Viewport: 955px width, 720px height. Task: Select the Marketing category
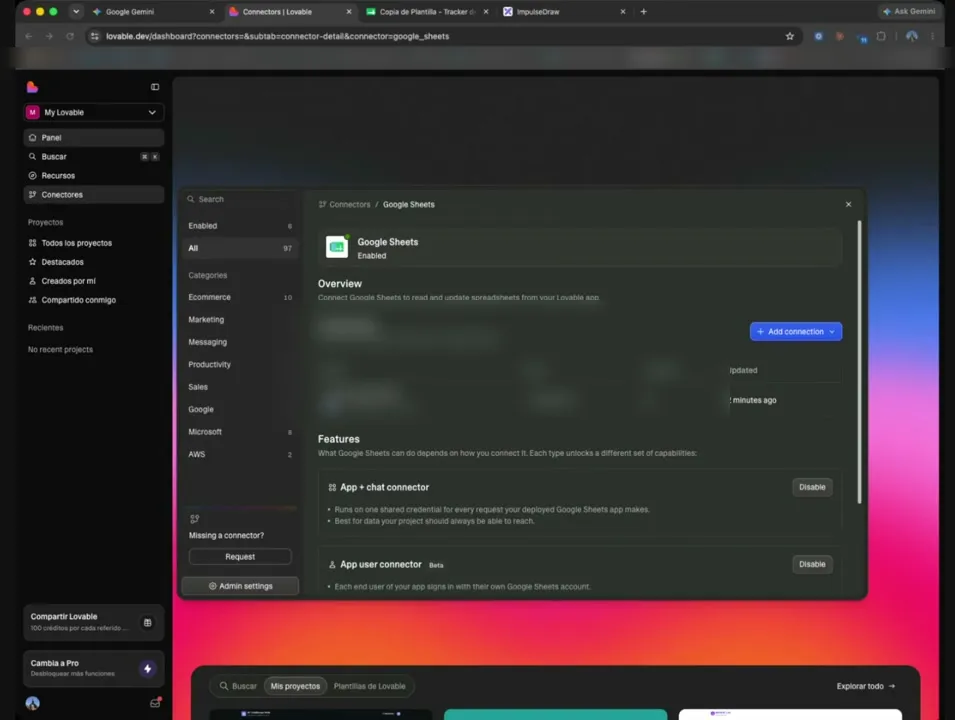[240, 320]
